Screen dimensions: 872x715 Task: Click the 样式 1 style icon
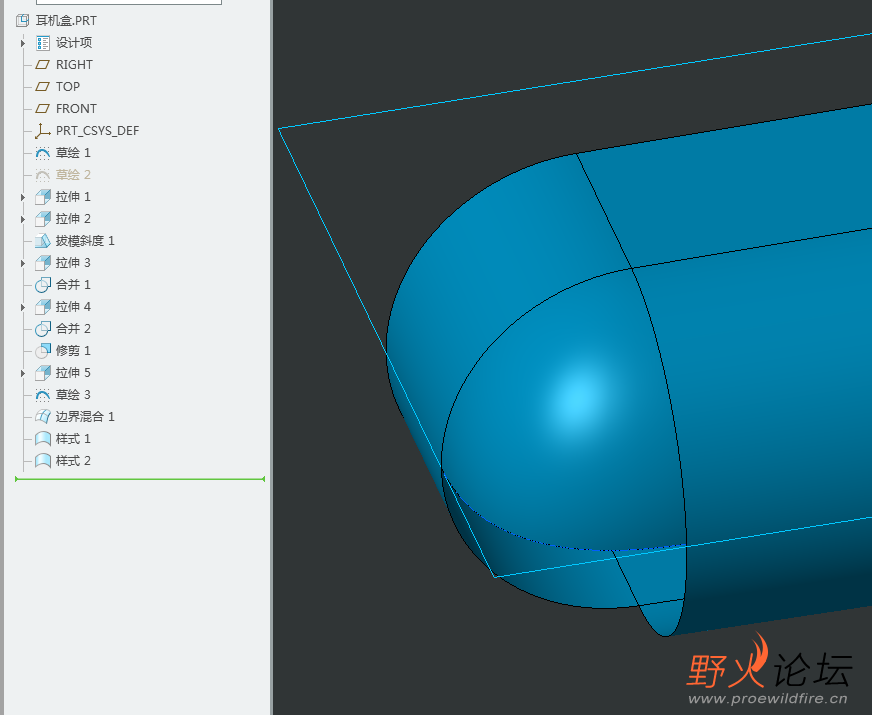[x=43, y=439]
